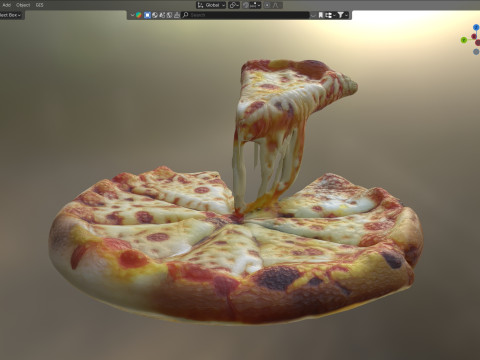Toggle the proportional editing circle icon

(x=267, y=5)
